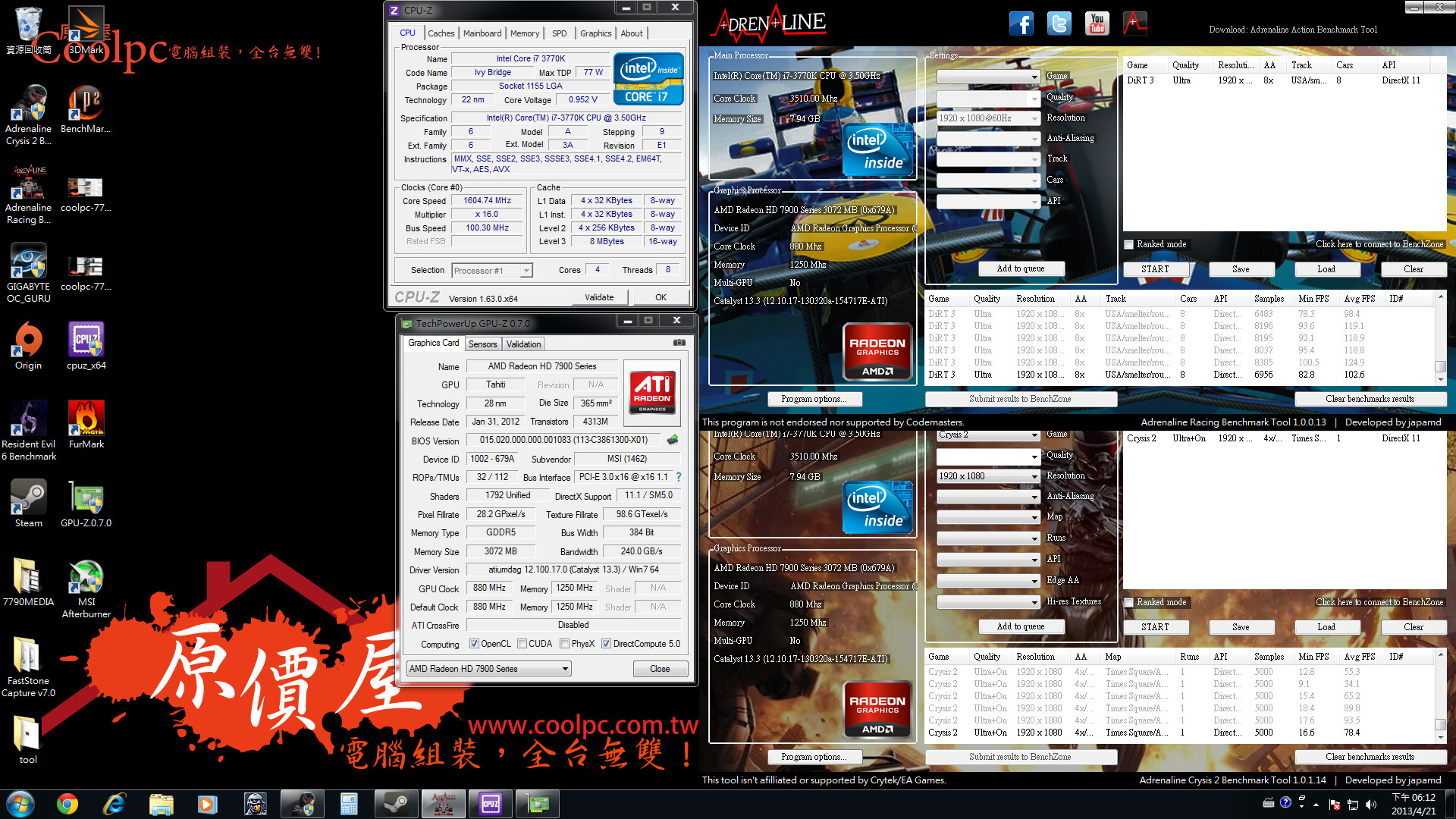Open Internet Explorer from taskbar
This screenshot has height=819, width=1456.
114,804
